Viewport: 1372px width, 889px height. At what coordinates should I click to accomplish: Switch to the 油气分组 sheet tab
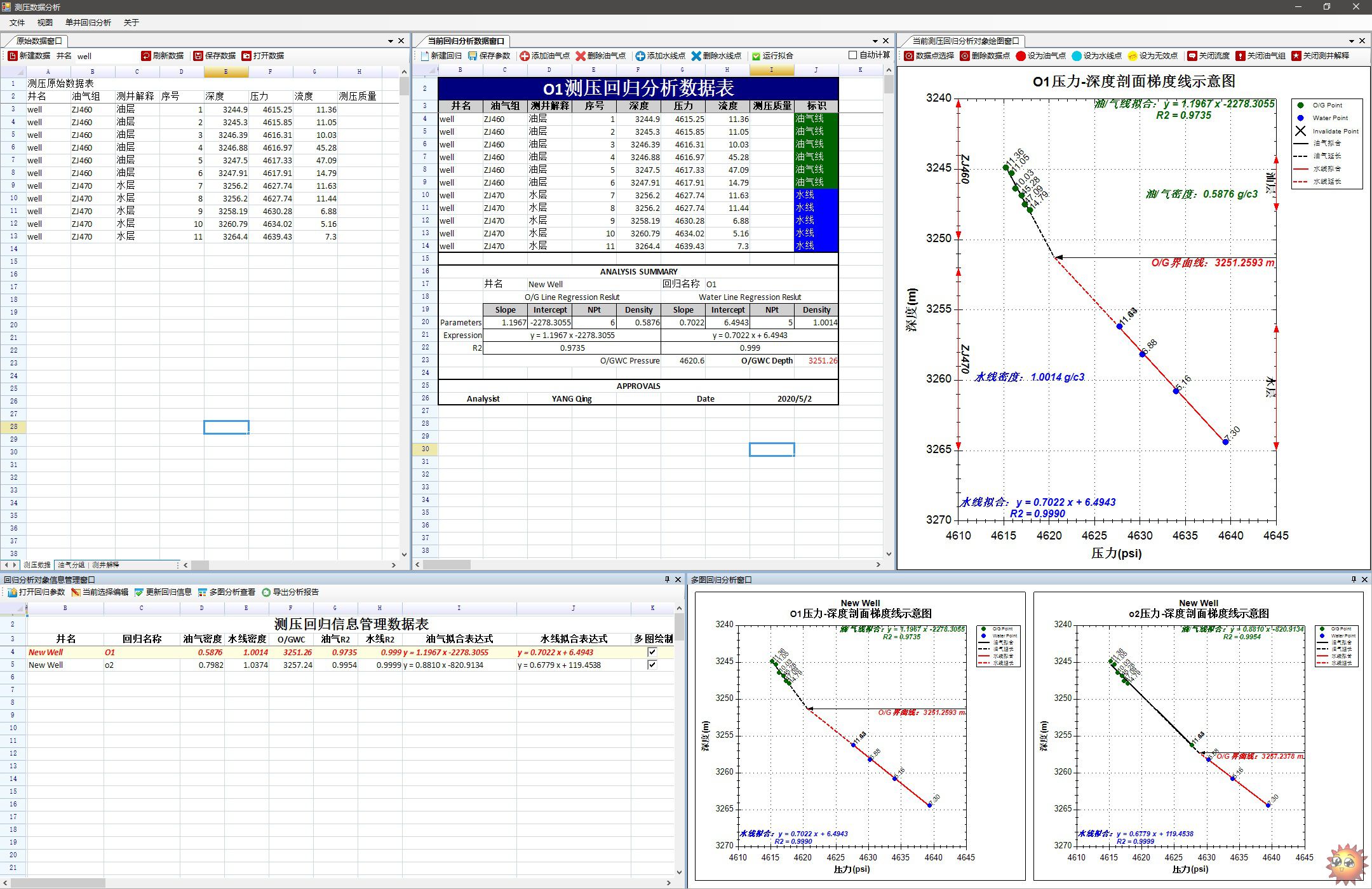71,565
